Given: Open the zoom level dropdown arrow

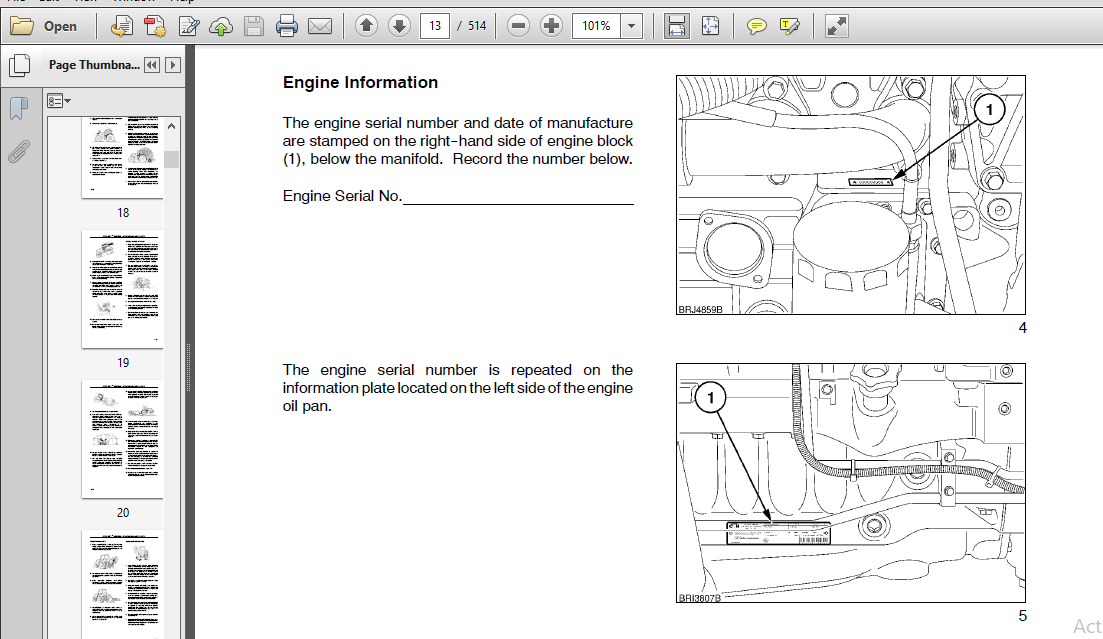Looking at the screenshot, I should [632, 26].
